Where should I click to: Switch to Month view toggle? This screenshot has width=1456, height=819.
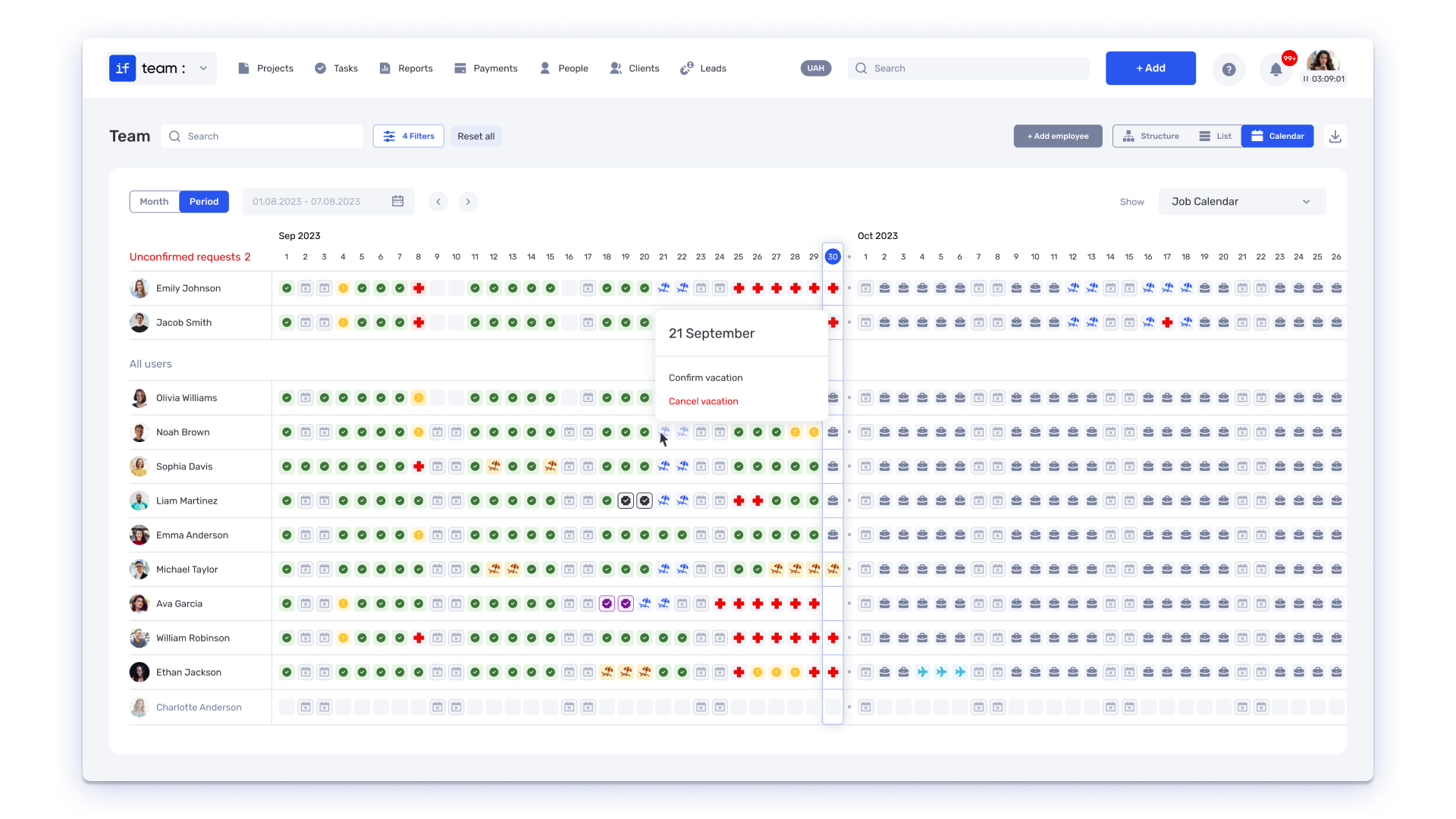click(154, 202)
